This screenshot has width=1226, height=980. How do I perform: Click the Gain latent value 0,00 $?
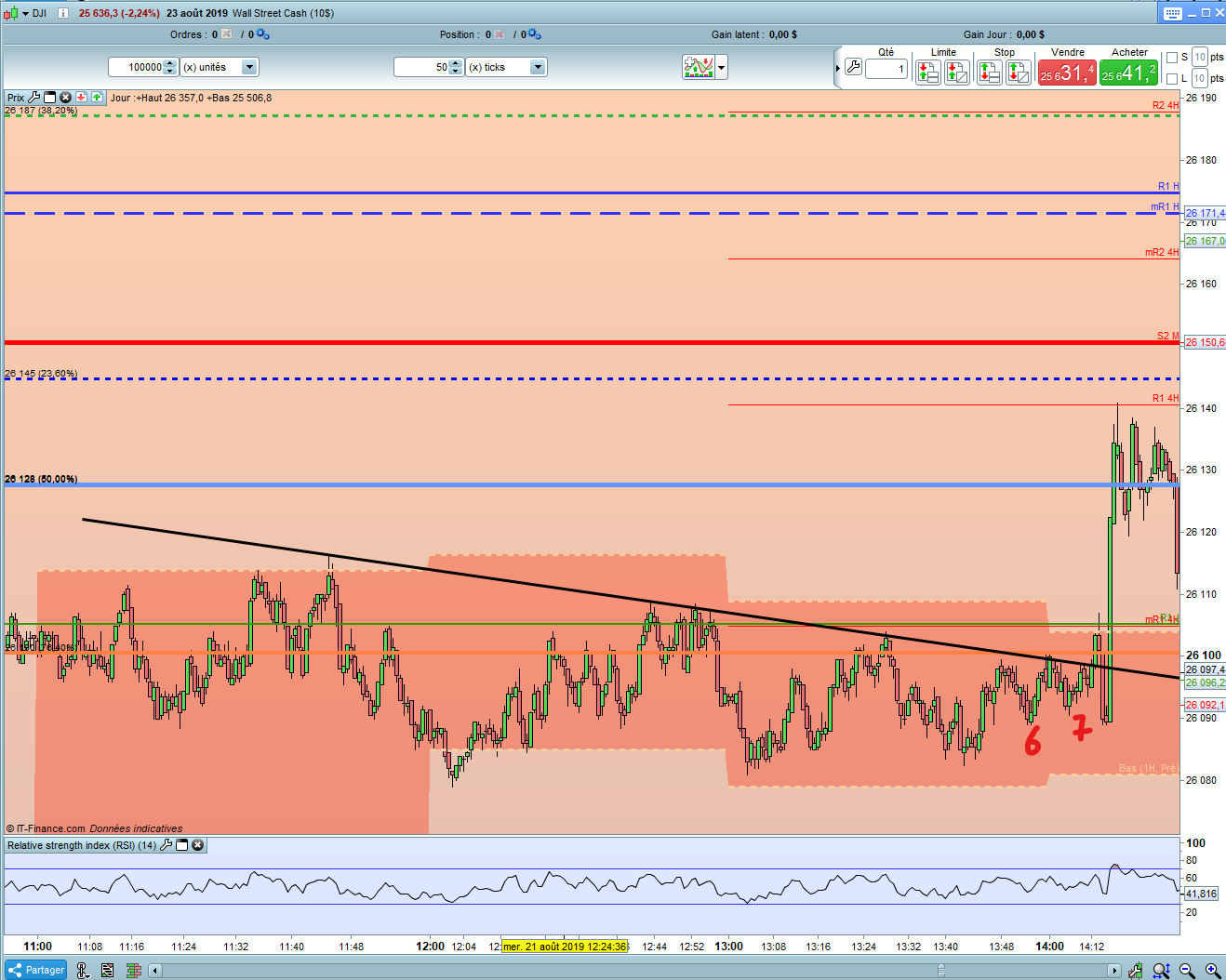point(783,34)
